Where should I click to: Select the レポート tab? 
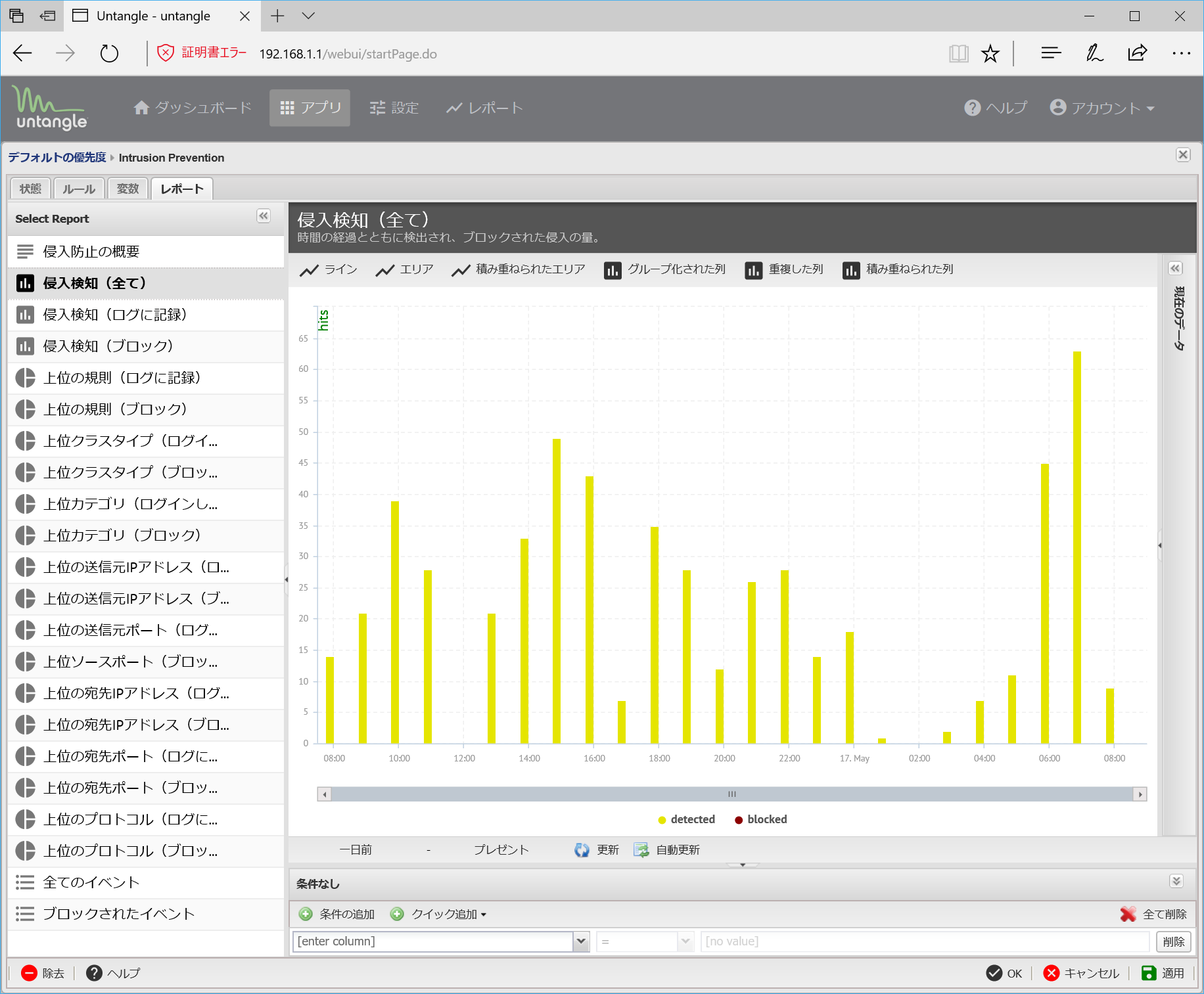(182, 189)
